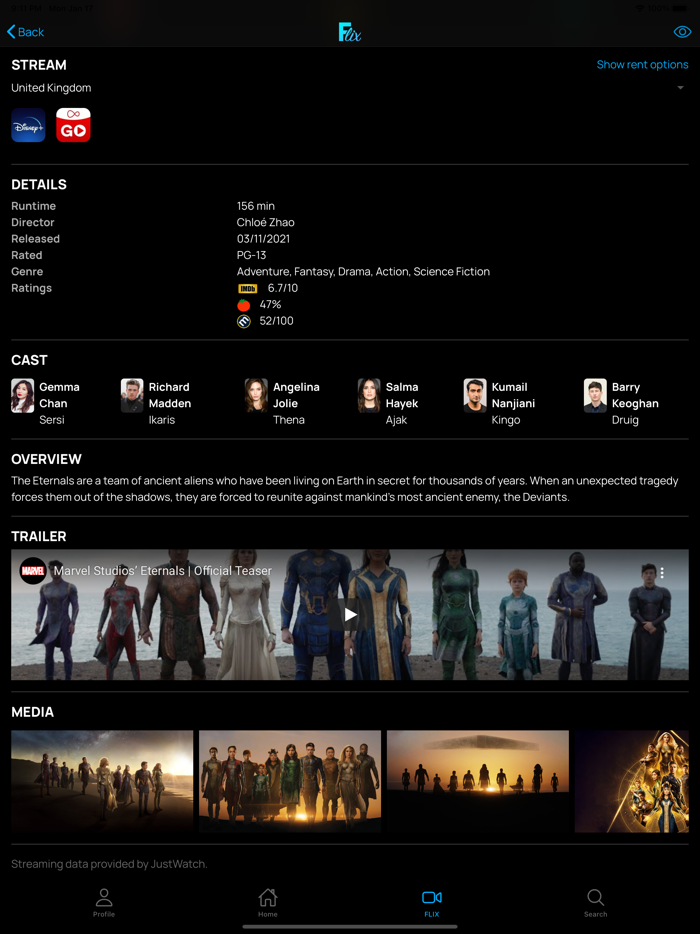Open fourth media golden poster image
The image size is (700, 934).
coord(631,781)
